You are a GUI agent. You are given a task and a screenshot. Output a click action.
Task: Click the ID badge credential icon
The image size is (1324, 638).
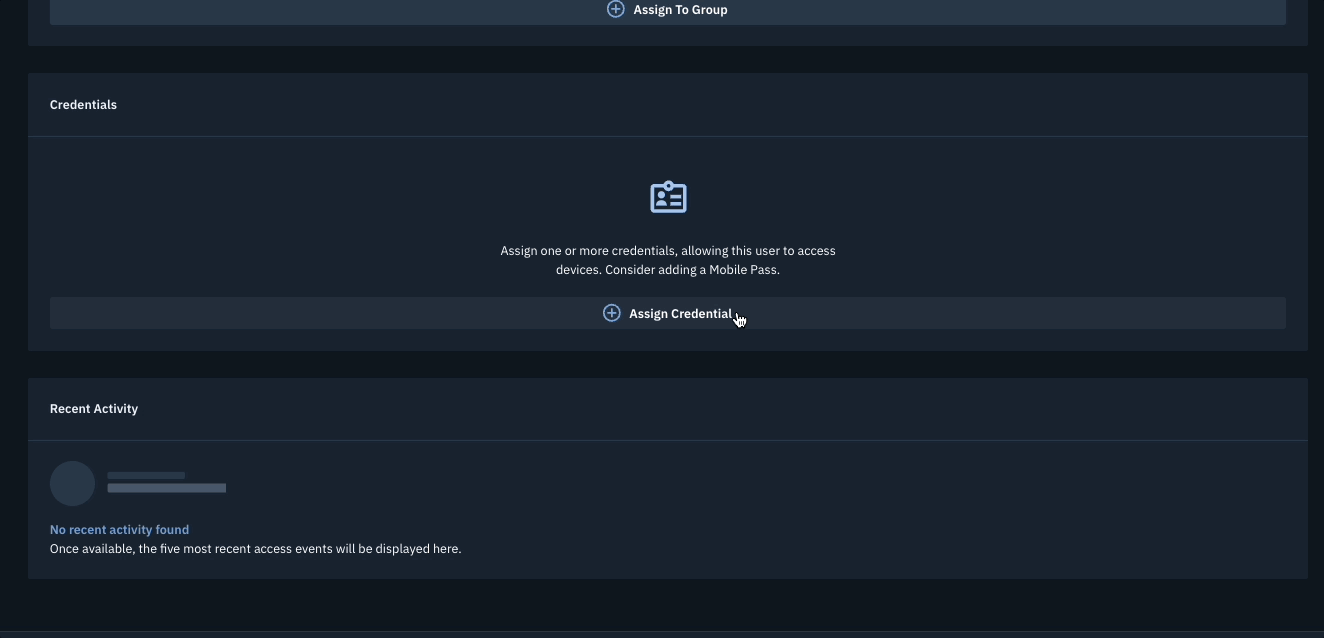668,197
